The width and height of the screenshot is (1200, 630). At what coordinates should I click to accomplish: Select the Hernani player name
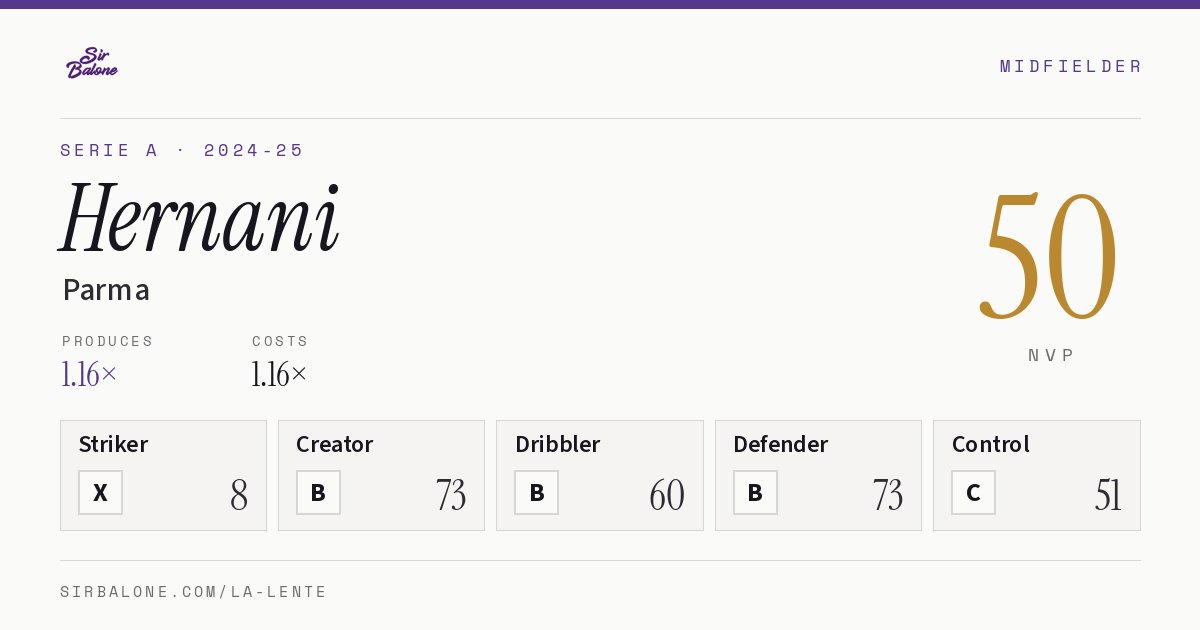(200, 218)
